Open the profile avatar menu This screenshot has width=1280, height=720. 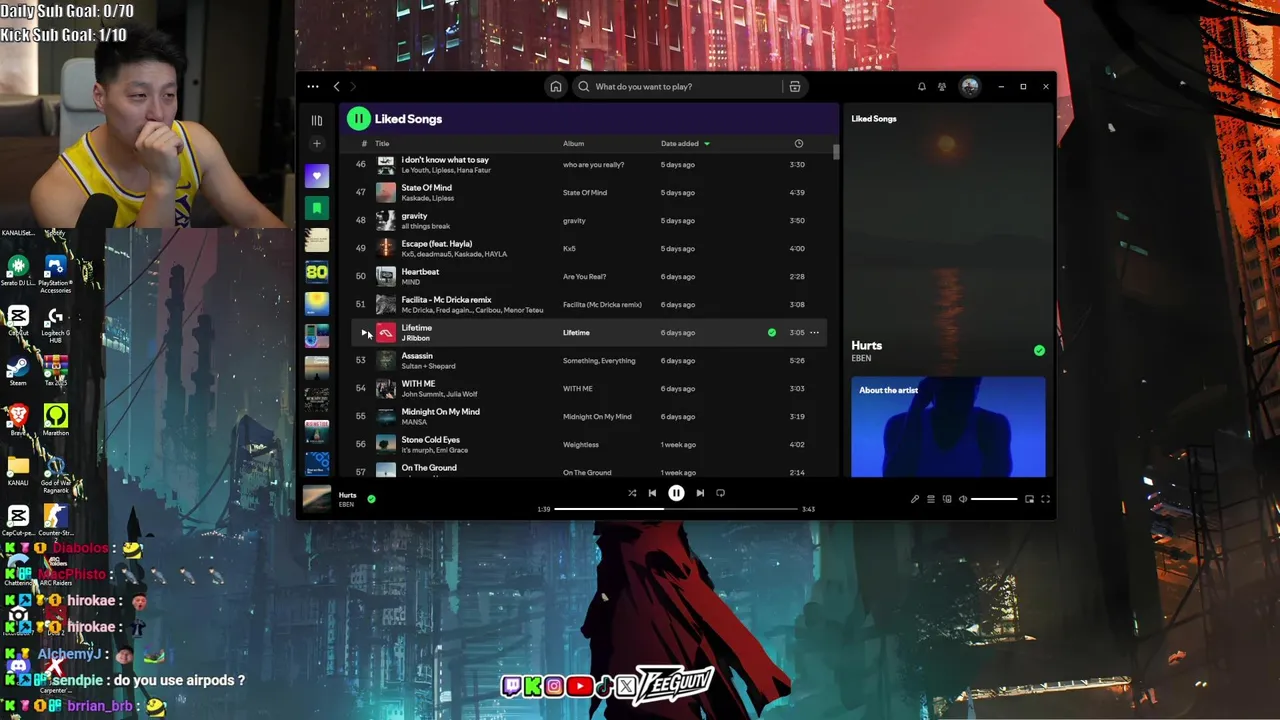click(x=969, y=87)
